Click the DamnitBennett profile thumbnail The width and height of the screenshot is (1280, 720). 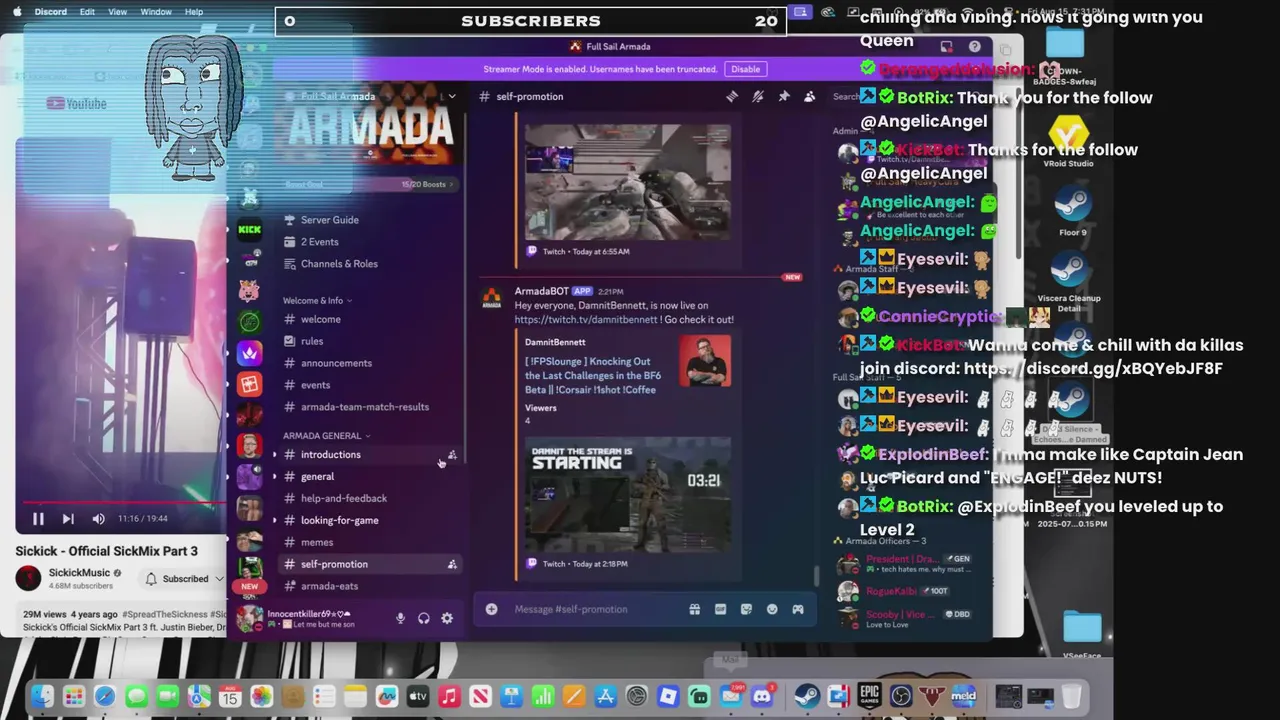coord(705,360)
